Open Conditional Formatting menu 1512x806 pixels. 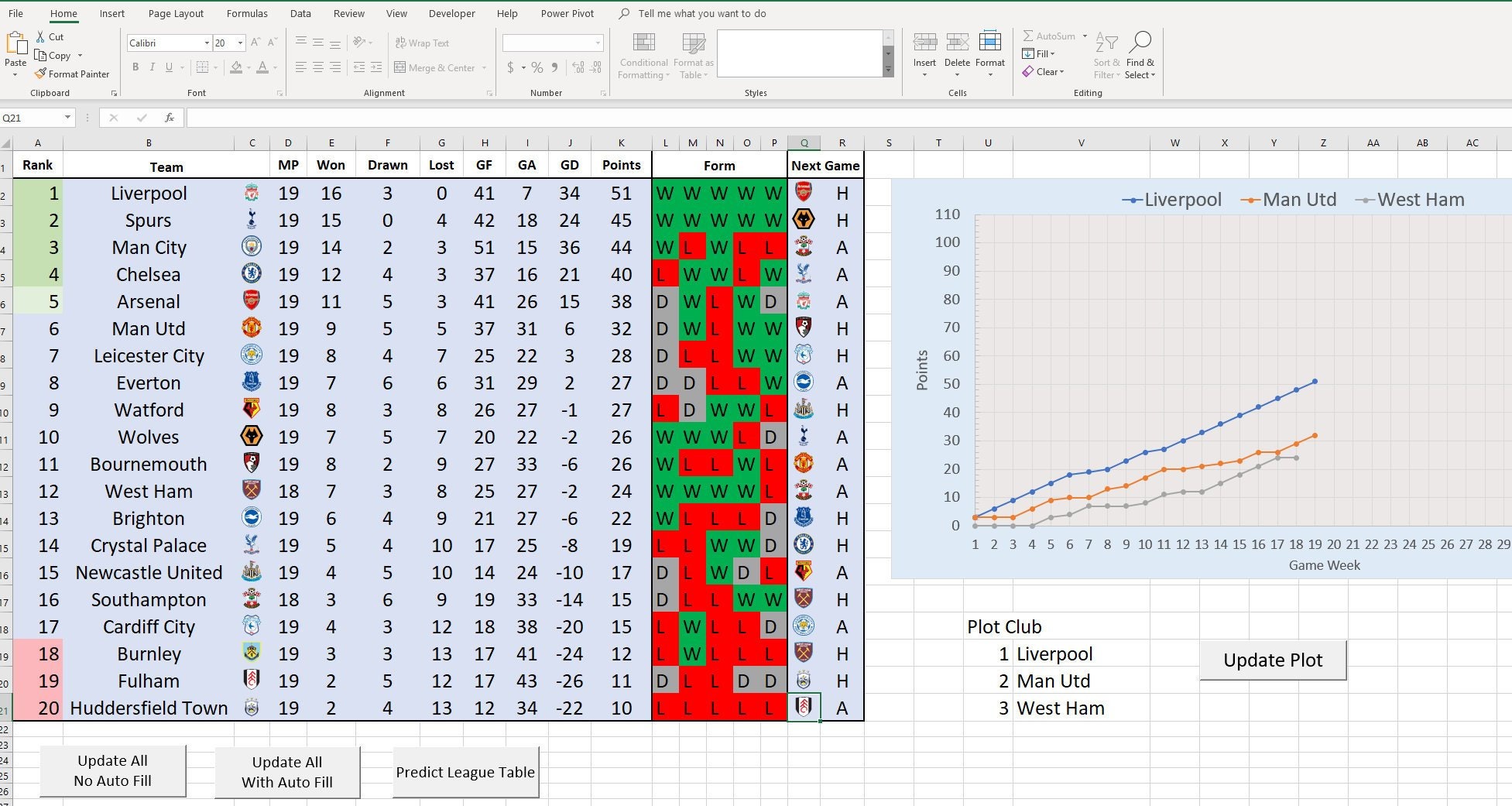643,56
